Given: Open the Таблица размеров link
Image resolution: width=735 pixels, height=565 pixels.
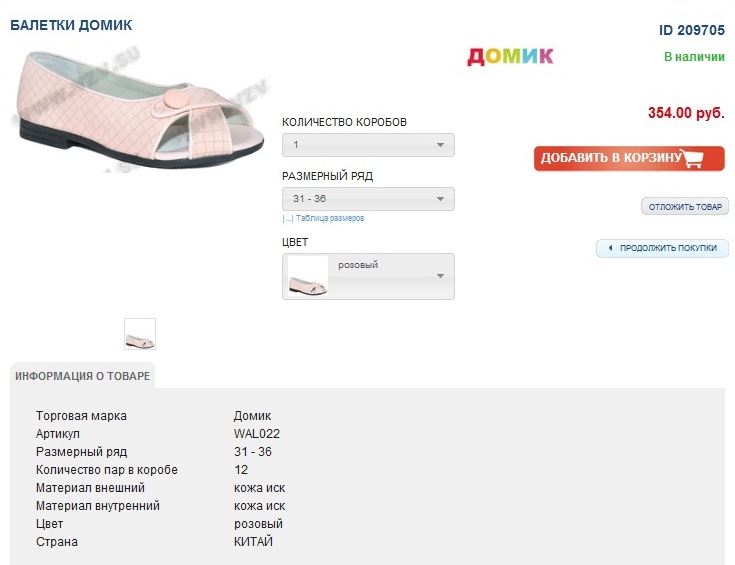Looking at the screenshot, I should click(x=329, y=218).
